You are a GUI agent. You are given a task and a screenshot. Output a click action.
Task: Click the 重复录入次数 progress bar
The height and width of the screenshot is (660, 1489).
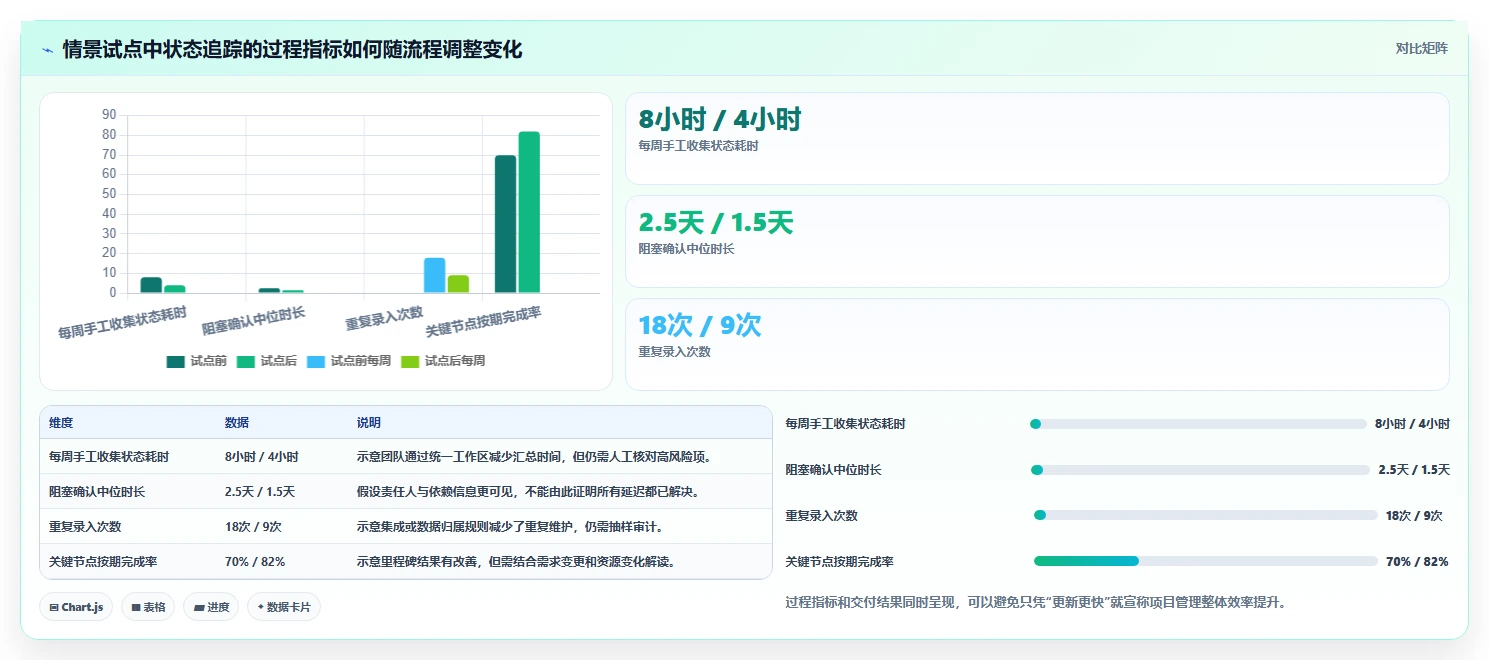click(1206, 515)
